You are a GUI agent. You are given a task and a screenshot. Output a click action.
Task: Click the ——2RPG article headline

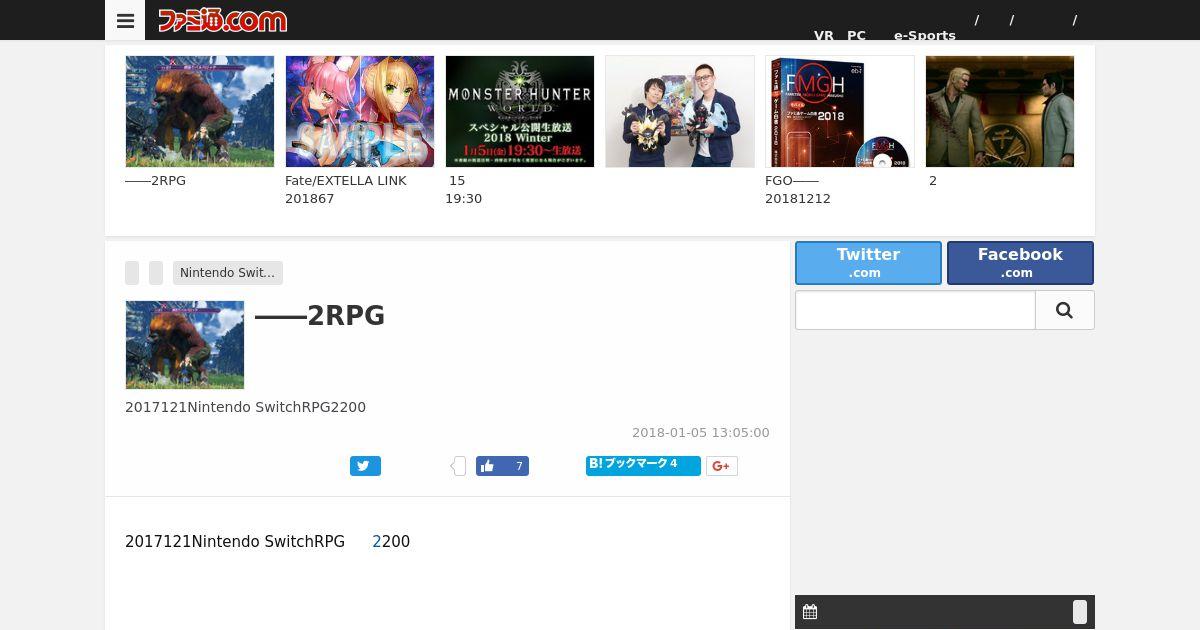(x=320, y=316)
